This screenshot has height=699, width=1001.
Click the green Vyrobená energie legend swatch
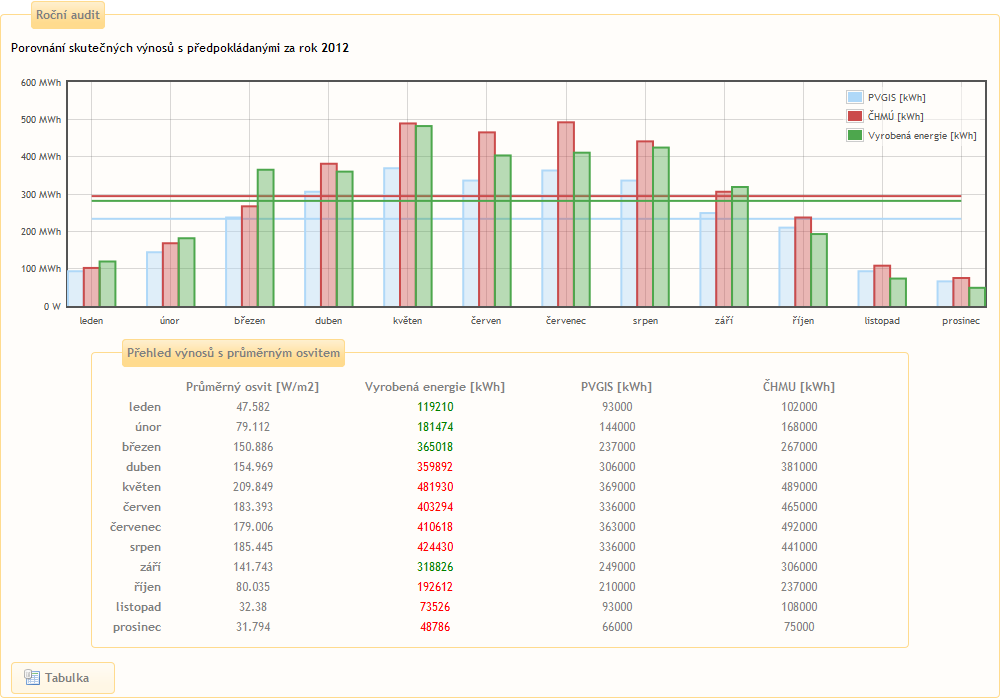854,136
